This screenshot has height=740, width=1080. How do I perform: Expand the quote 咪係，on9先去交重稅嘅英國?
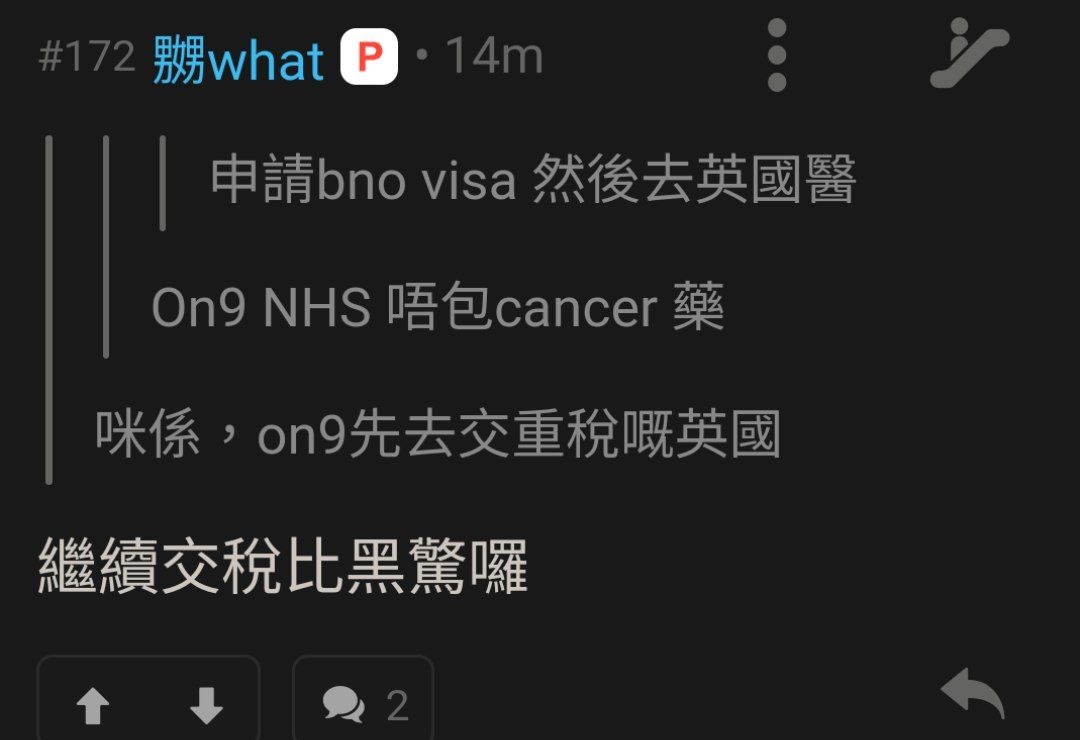tap(438, 433)
